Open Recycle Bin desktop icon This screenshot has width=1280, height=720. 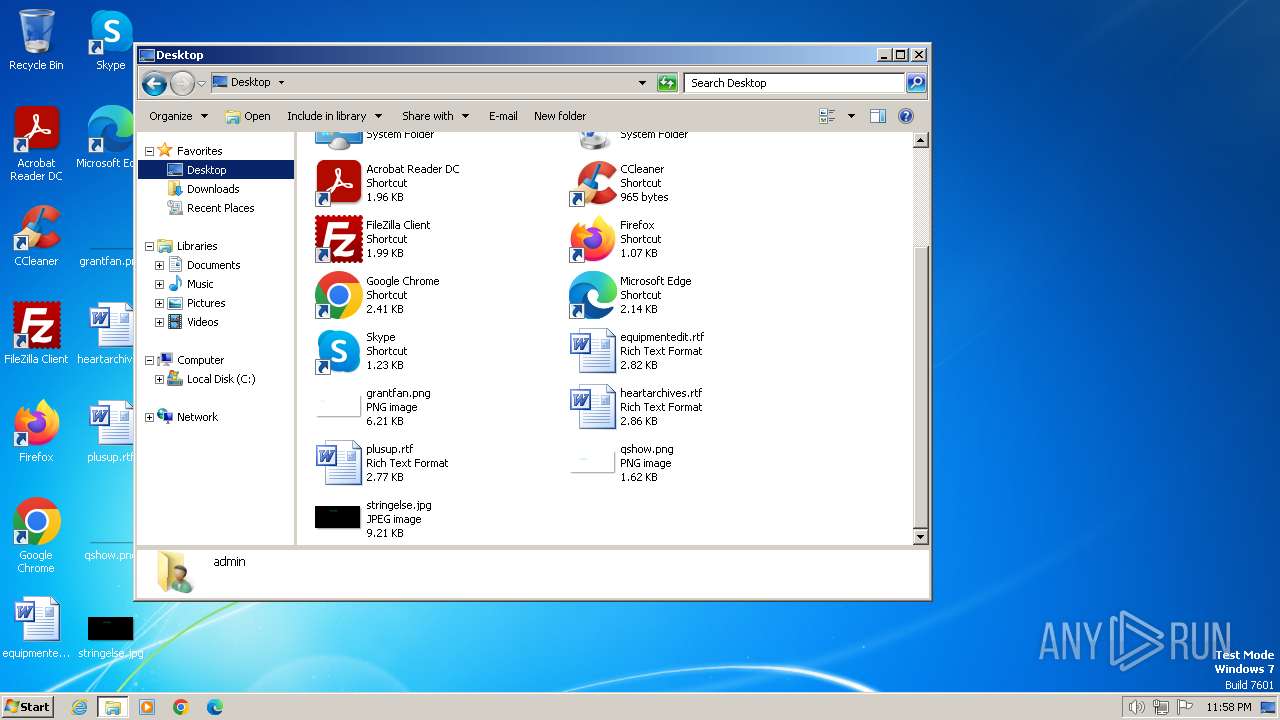(x=36, y=40)
